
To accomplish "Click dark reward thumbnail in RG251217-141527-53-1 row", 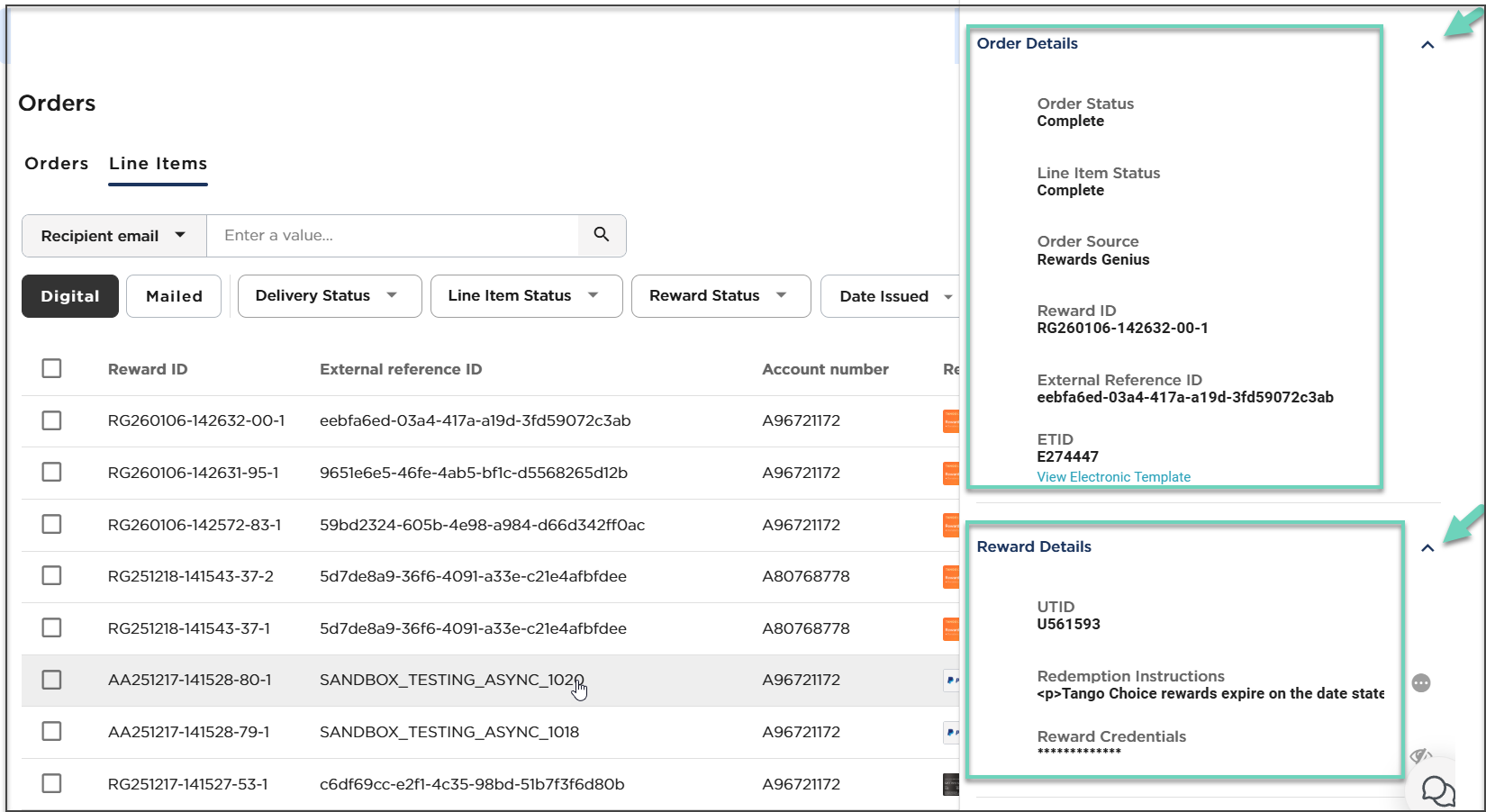I will coord(950,784).
